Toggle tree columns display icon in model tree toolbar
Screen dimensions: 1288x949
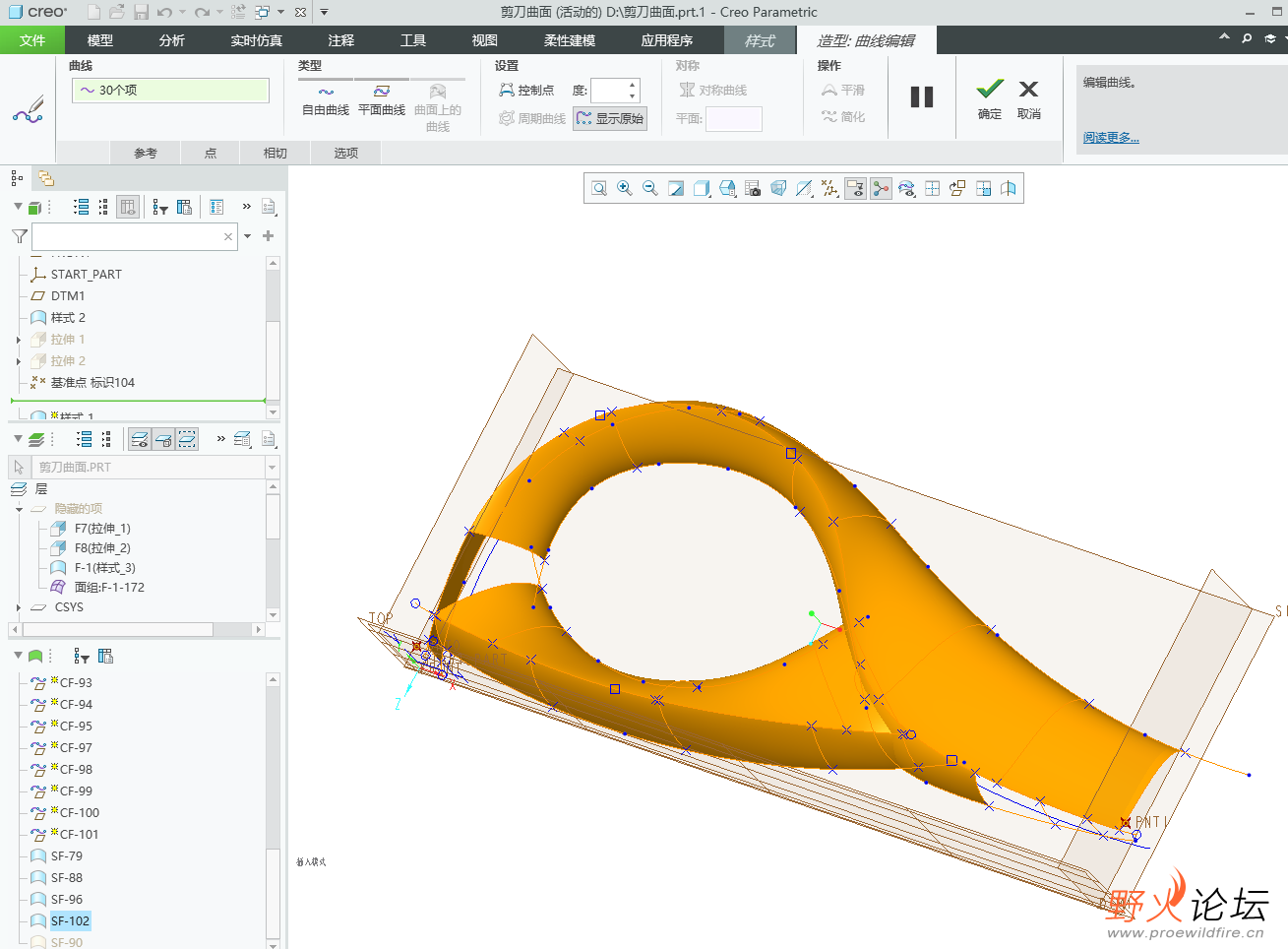pos(128,207)
